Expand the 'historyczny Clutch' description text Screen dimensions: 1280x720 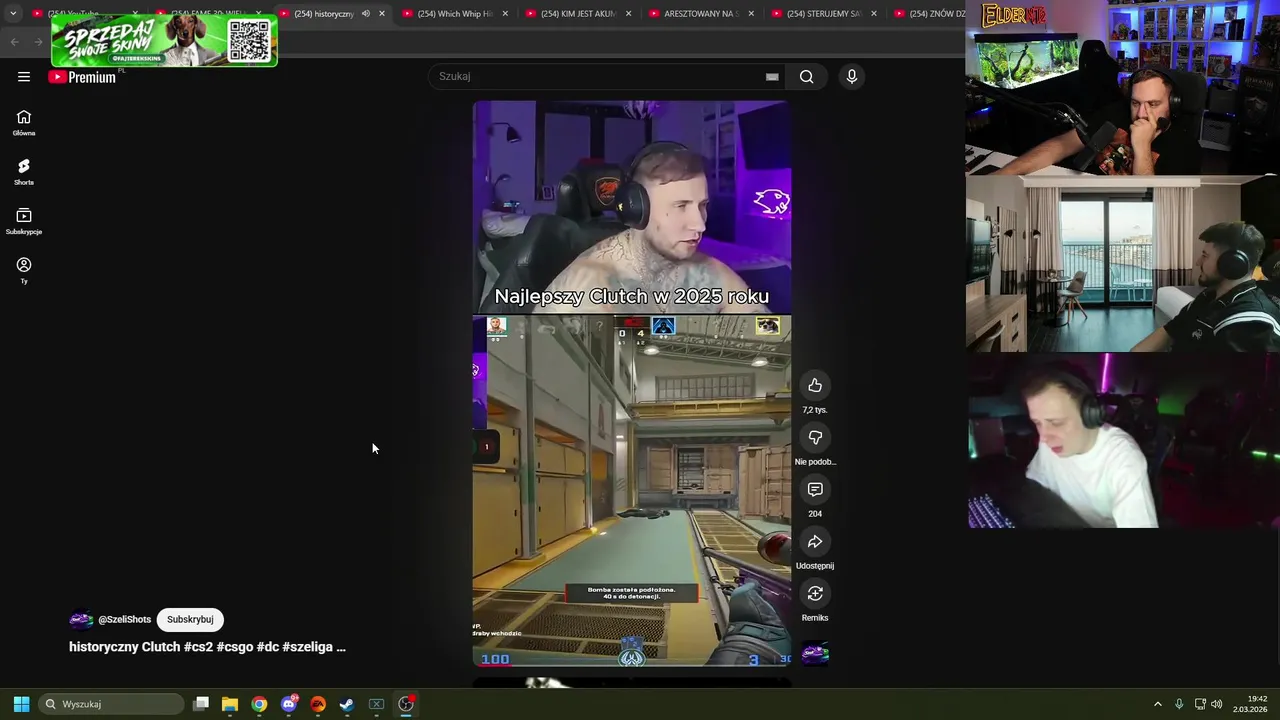click(x=207, y=647)
